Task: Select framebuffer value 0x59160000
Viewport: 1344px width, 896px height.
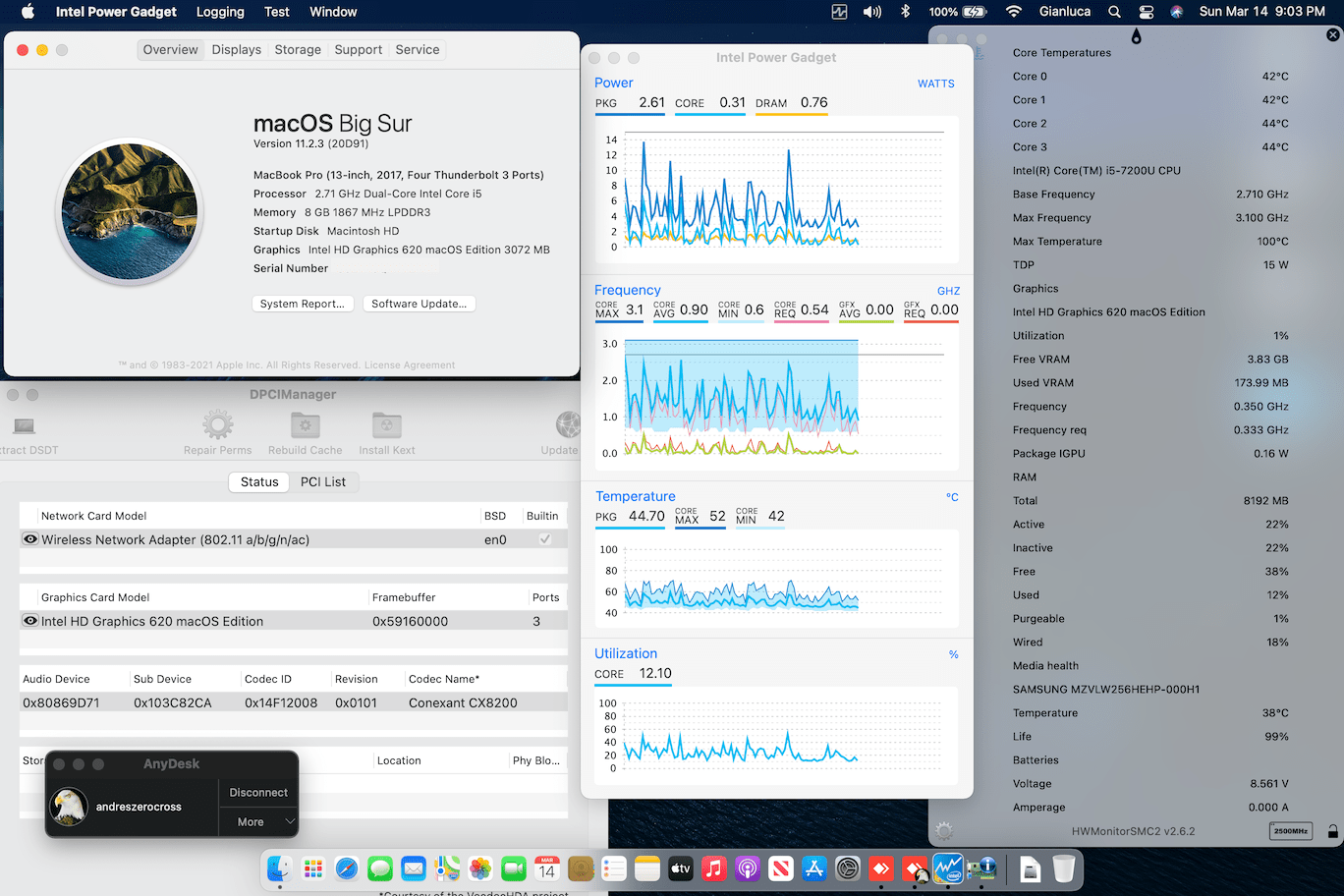Action: pos(410,621)
